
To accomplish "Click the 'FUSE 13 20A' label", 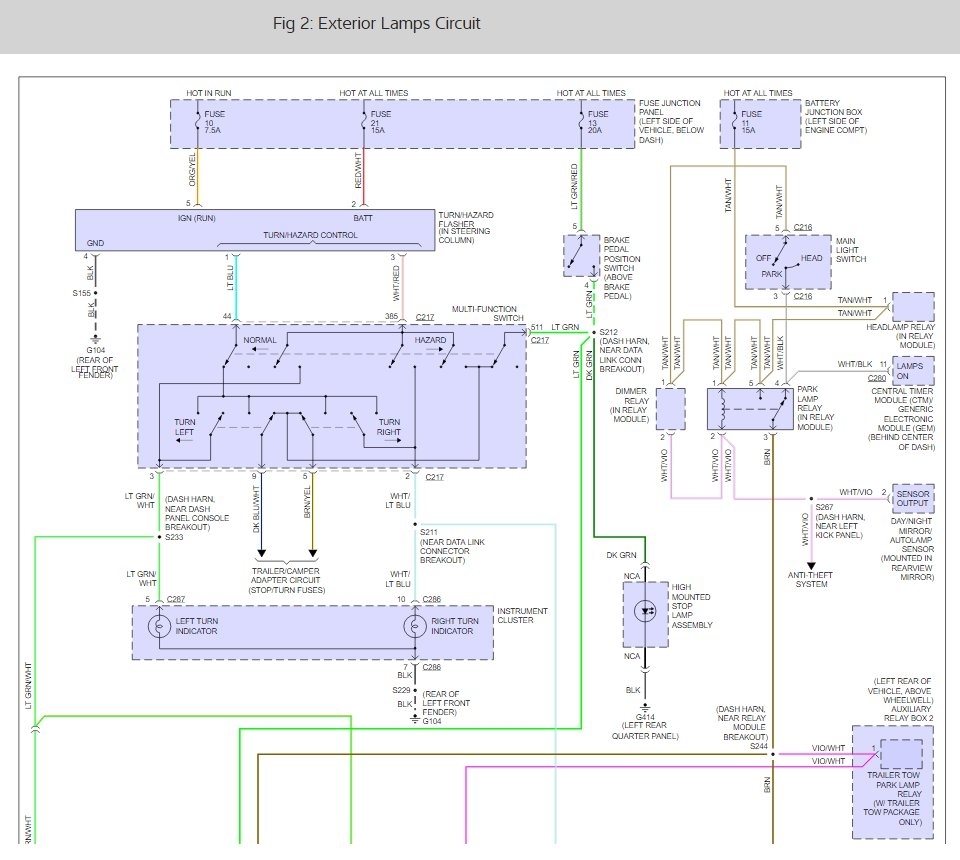I will click(x=597, y=122).
